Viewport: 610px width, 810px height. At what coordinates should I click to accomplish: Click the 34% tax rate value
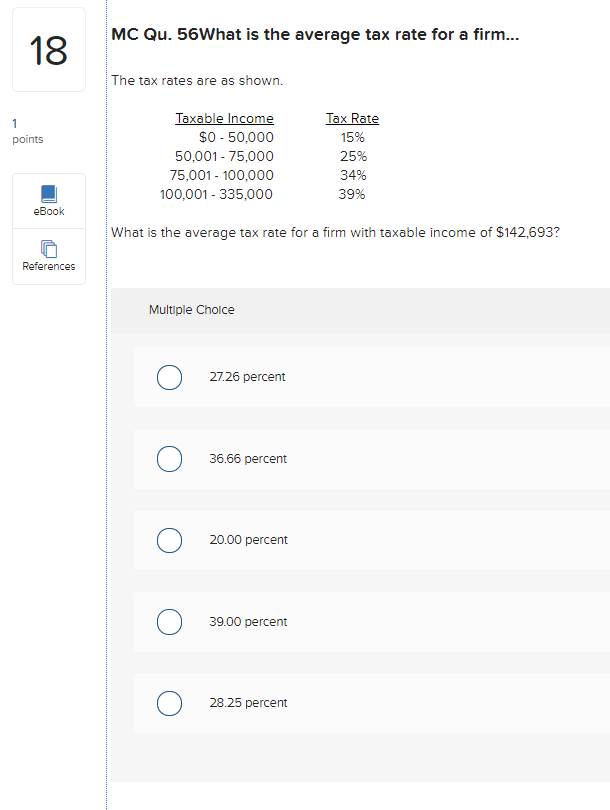tap(353, 175)
